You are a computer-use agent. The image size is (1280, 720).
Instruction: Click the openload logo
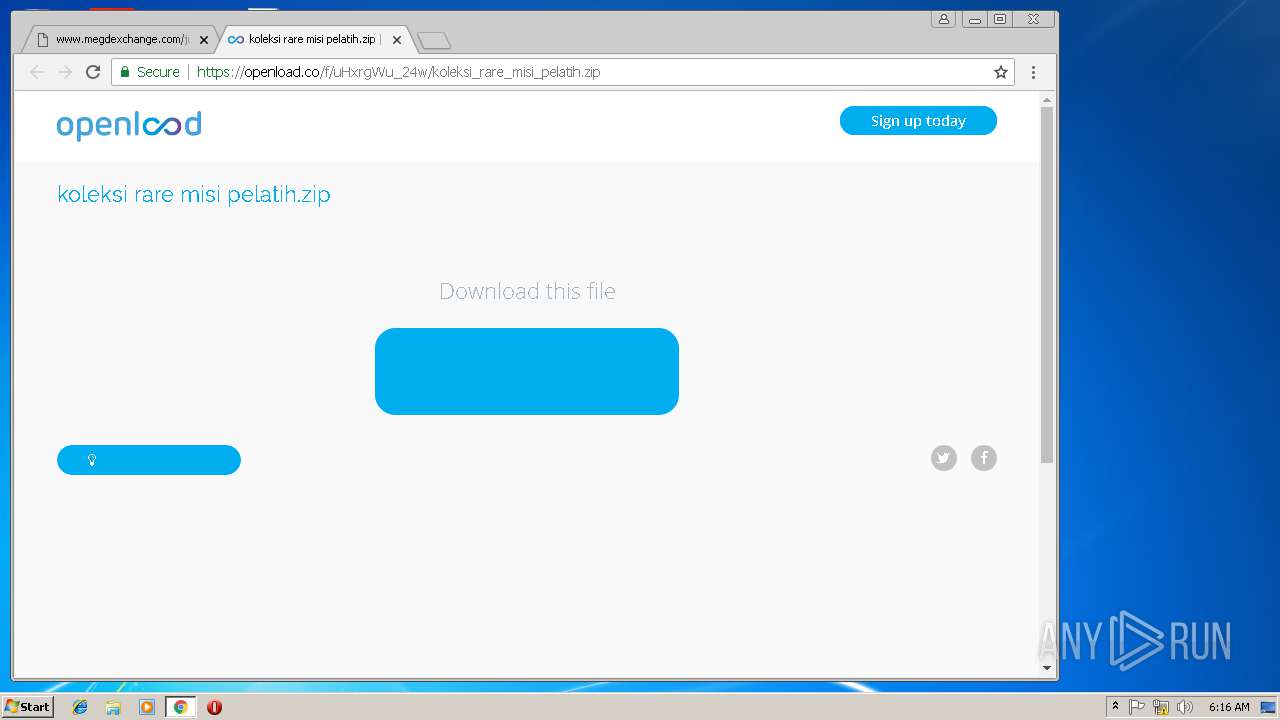(129, 125)
